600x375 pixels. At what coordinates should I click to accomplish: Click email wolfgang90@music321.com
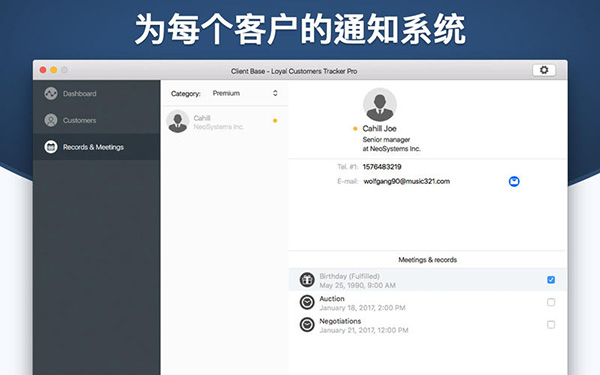[x=406, y=181]
